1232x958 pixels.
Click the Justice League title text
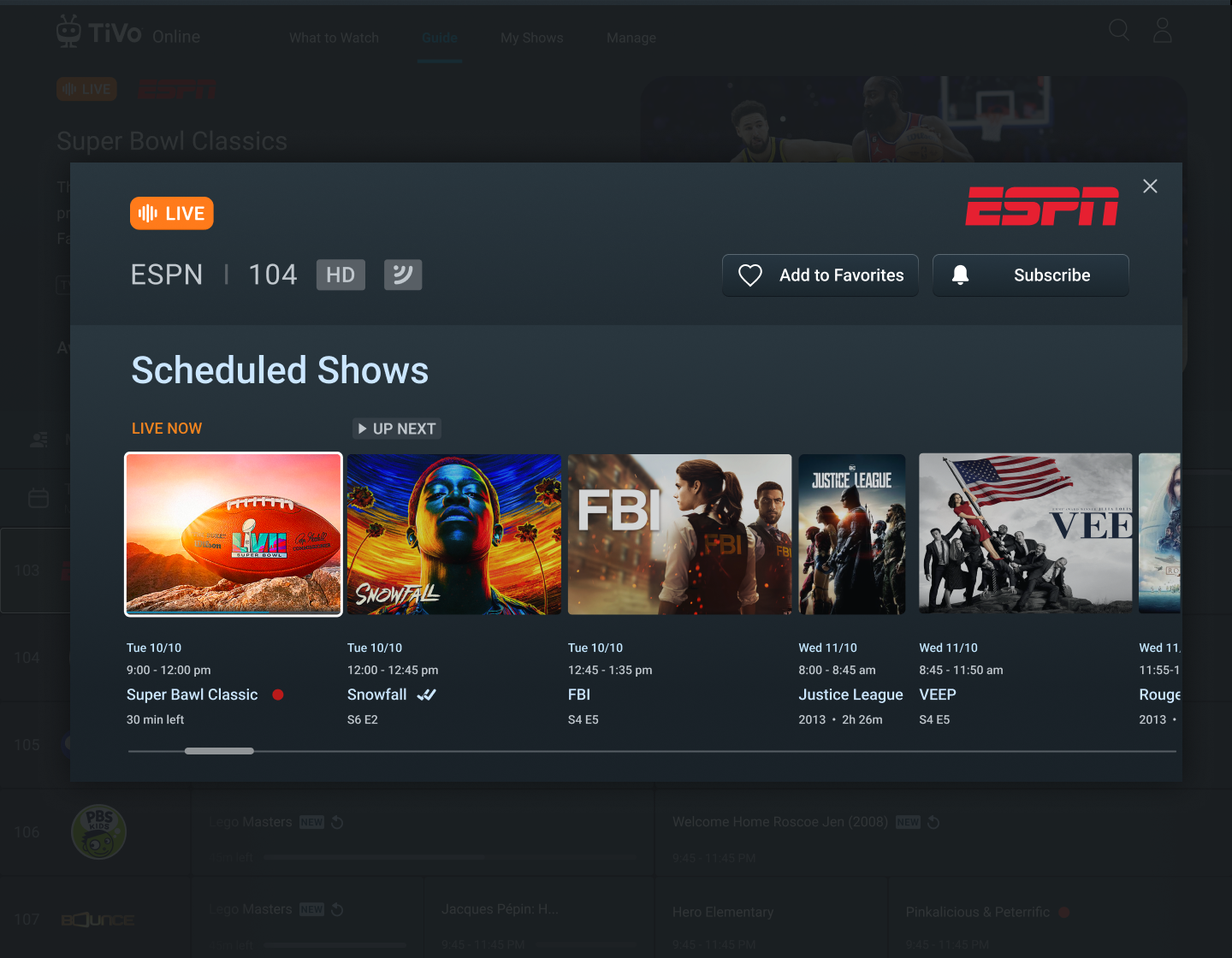851,695
